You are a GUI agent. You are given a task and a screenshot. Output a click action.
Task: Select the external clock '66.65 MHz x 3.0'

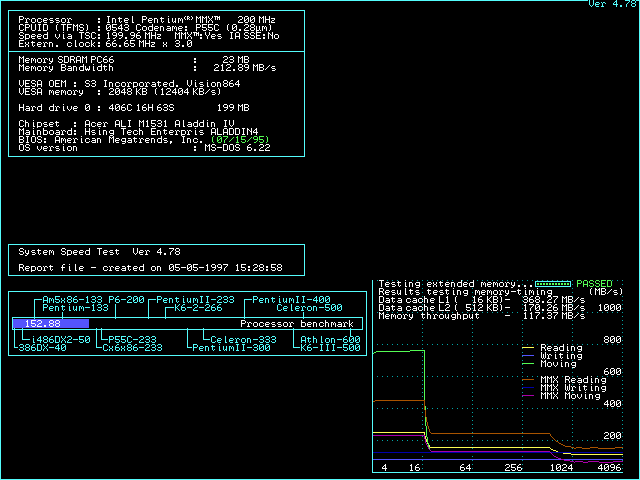149,44
